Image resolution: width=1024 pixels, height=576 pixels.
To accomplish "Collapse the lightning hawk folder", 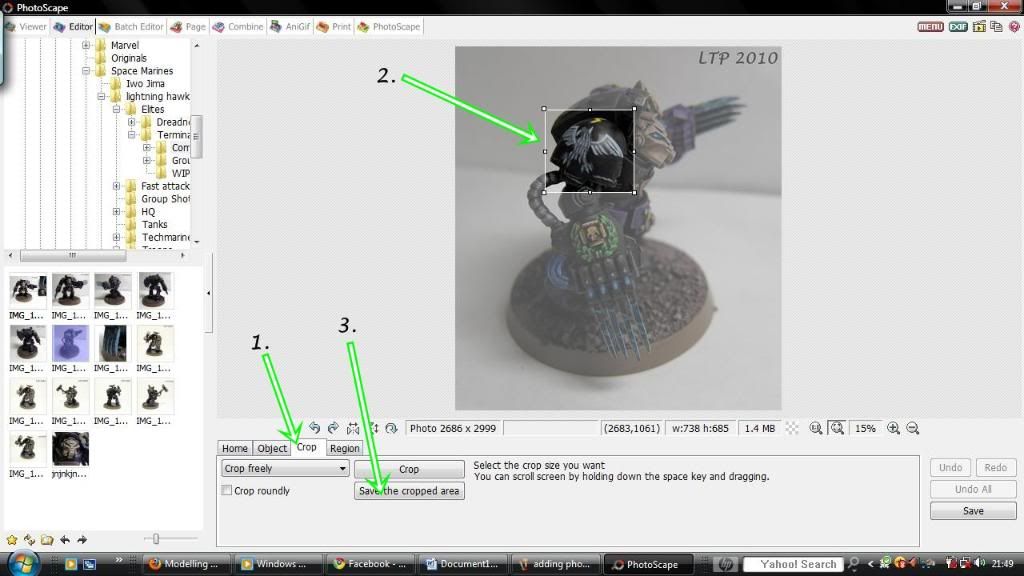I will pyautogui.click(x=101, y=96).
